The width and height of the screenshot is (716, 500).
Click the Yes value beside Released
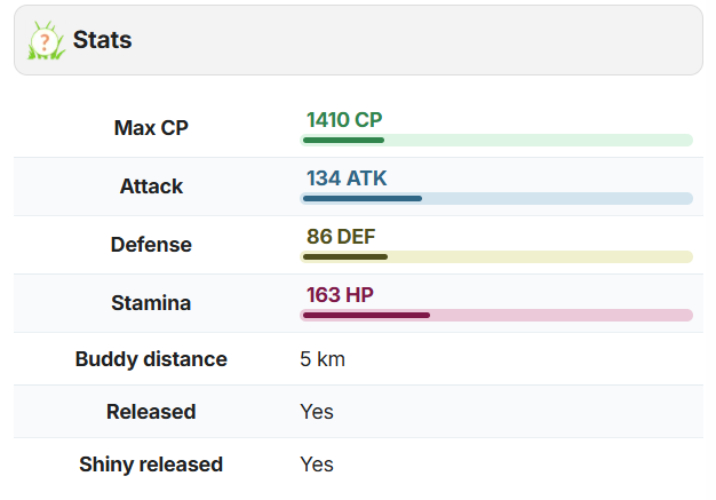(x=316, y=412)
